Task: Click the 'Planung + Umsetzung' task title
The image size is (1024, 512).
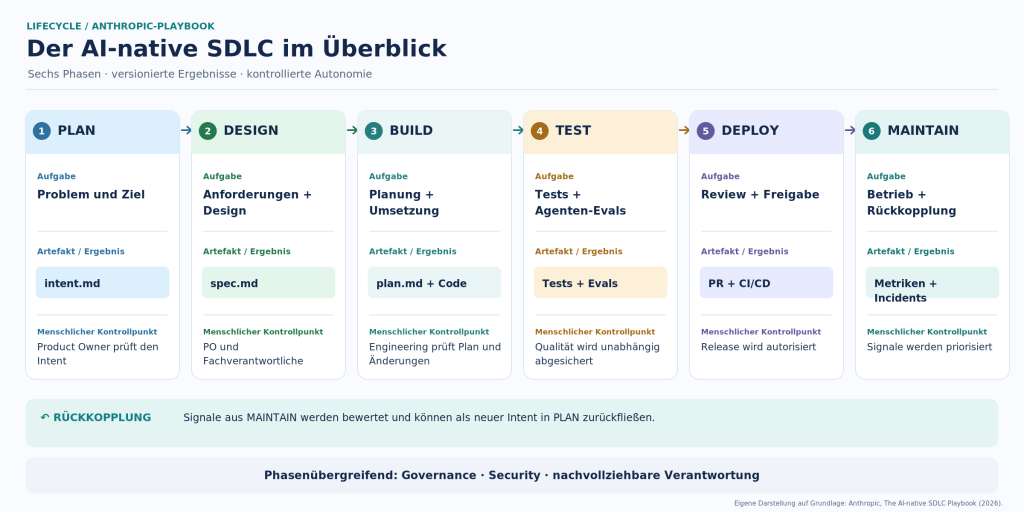Action: point(404,202)
